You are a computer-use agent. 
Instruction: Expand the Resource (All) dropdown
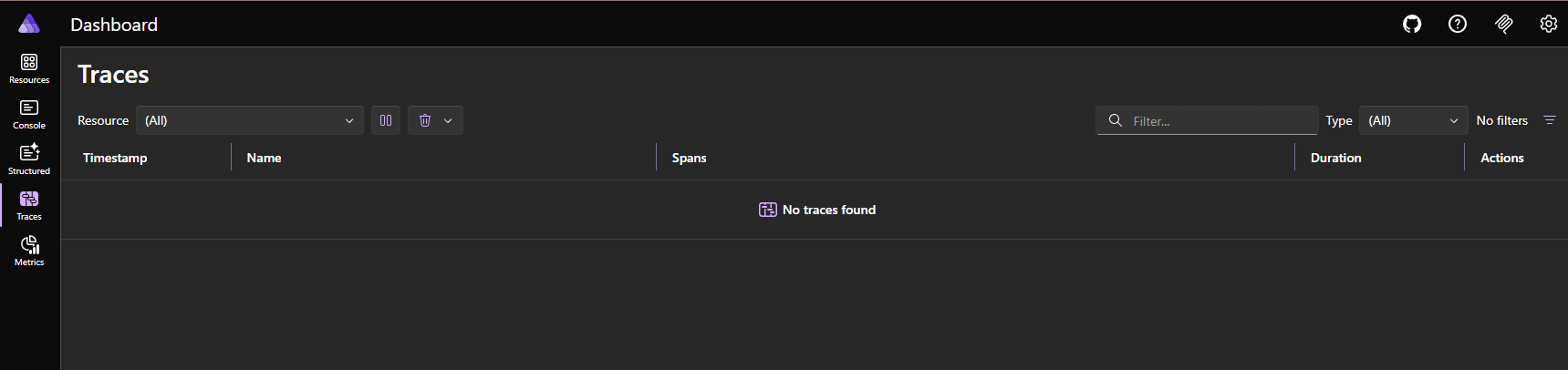(249, 120)
